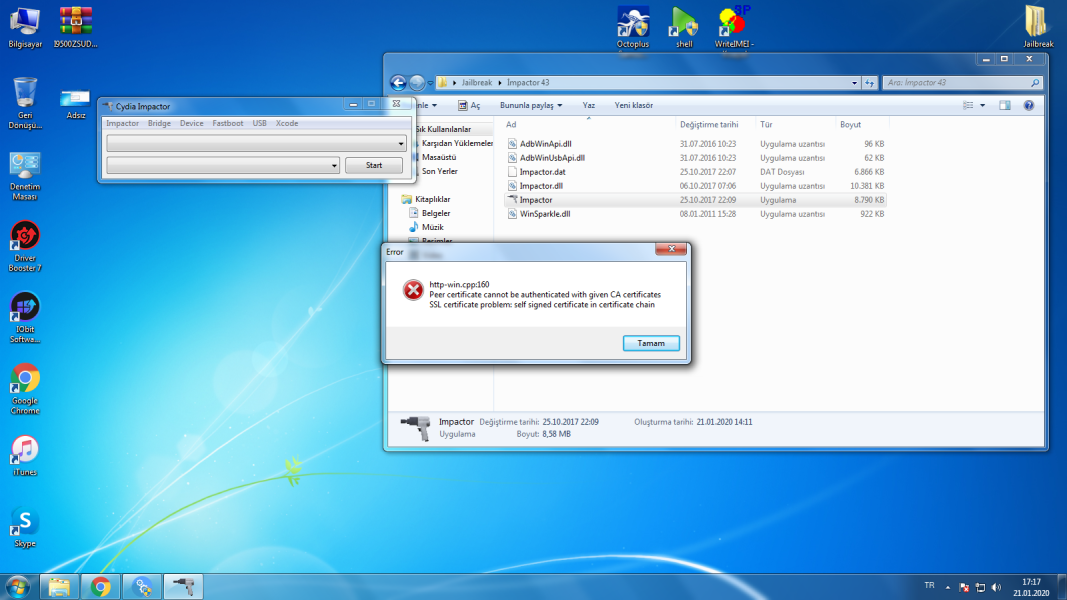Open the Device menu in Cydia Impactor
Image resolution: width=1067 pixels, height=600 pixels.
click(x=191, y=123)
